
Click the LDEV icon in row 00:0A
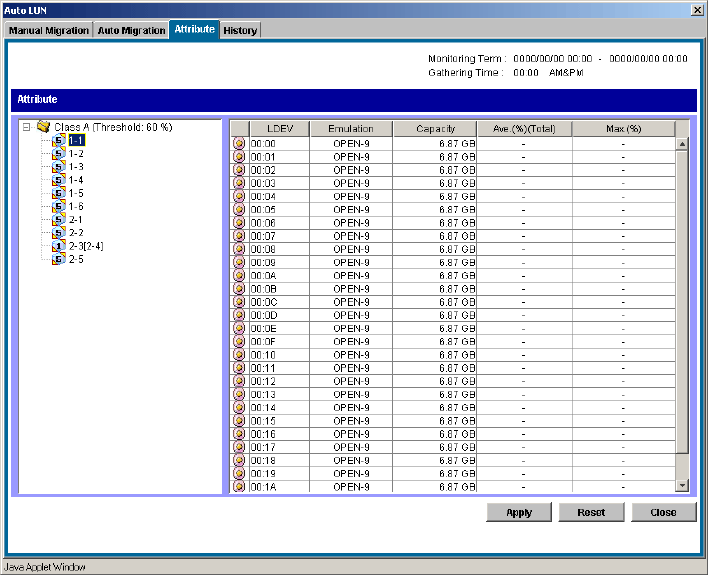point(239,276)
